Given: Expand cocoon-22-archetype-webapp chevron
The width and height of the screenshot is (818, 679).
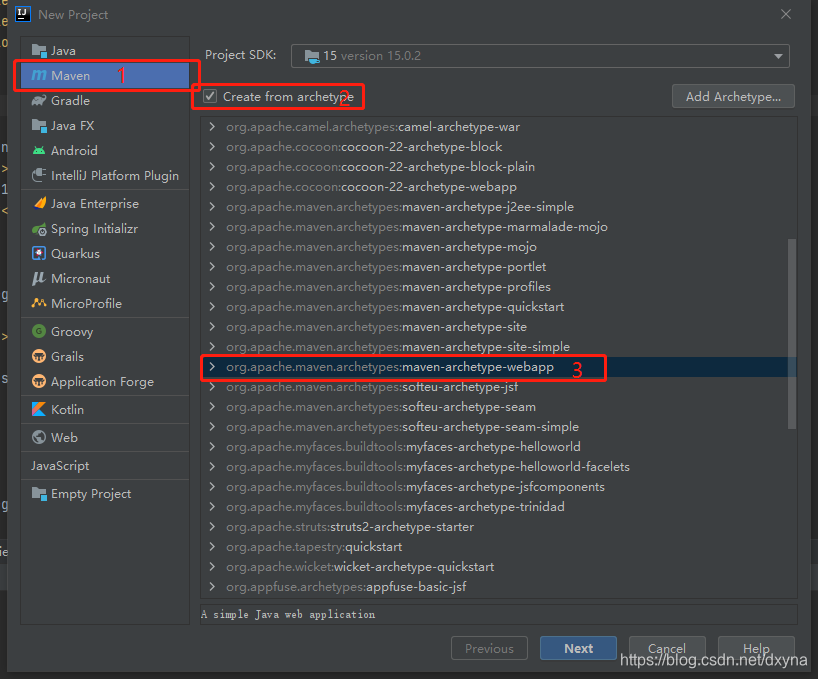Looking at the screenshot, I should [x=212, y=187].
